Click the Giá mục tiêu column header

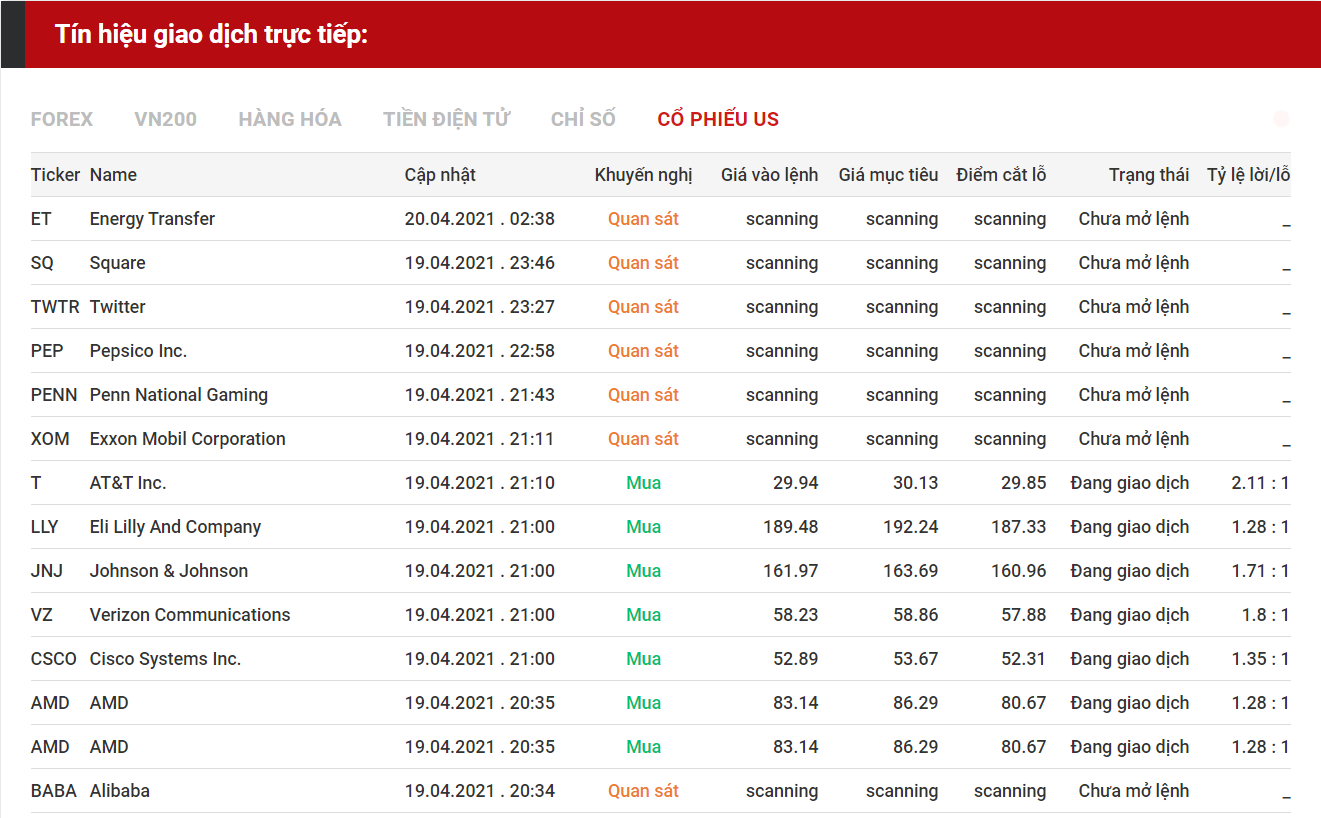point(888,175)
